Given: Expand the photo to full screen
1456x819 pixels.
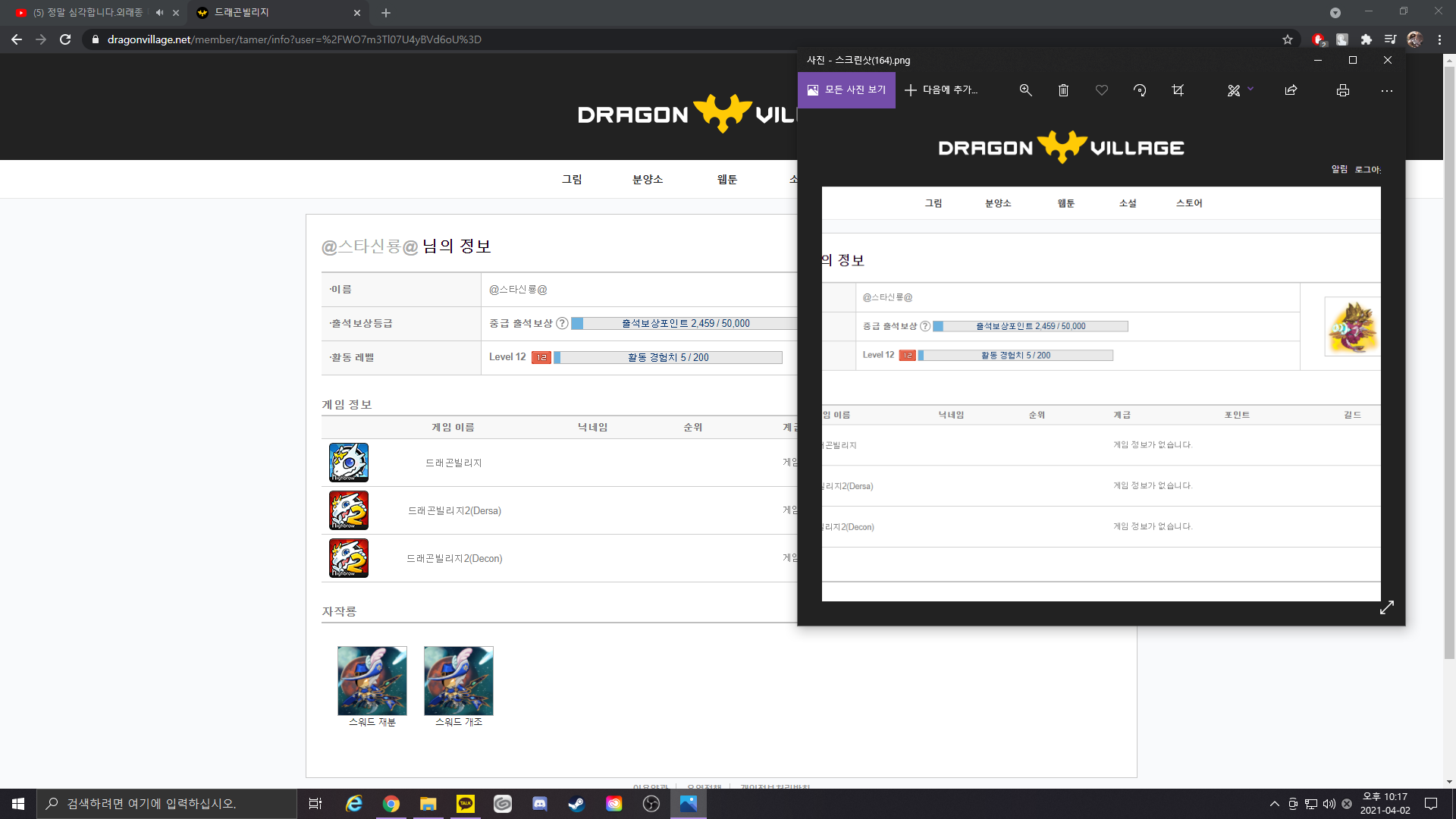Looking at the screenshot, I should (x=1387, y=607).
